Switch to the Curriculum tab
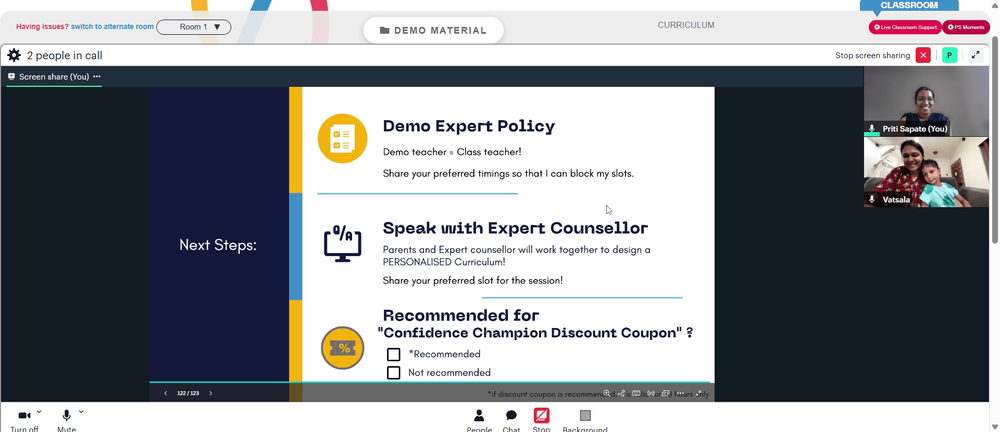The height and width of the screenshot is (432, 1000). pyautogui.click(x=686, y=26)
